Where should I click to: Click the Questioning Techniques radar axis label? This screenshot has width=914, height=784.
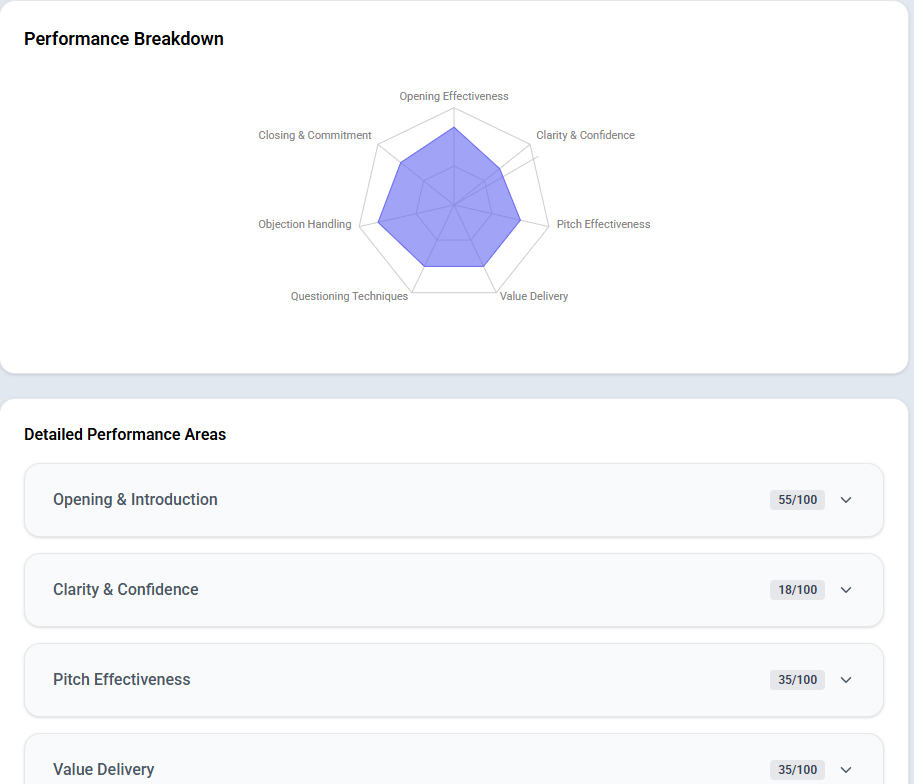point(349,296)
